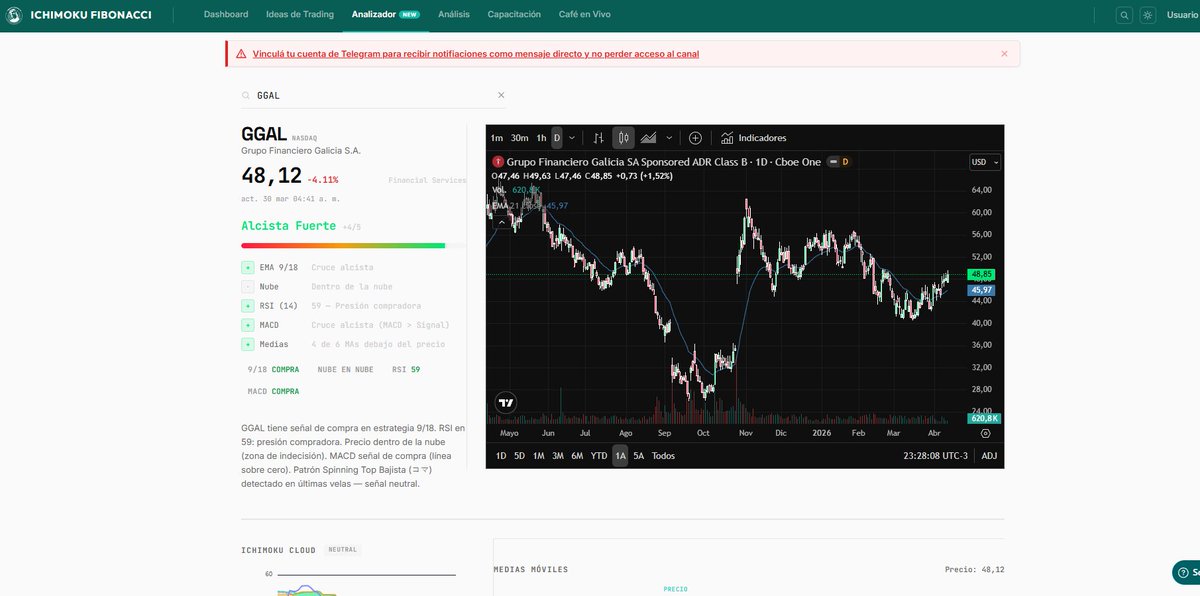Click the NEUTRAL badge beside Ichimoku Cloud

(x=343, y=550)
